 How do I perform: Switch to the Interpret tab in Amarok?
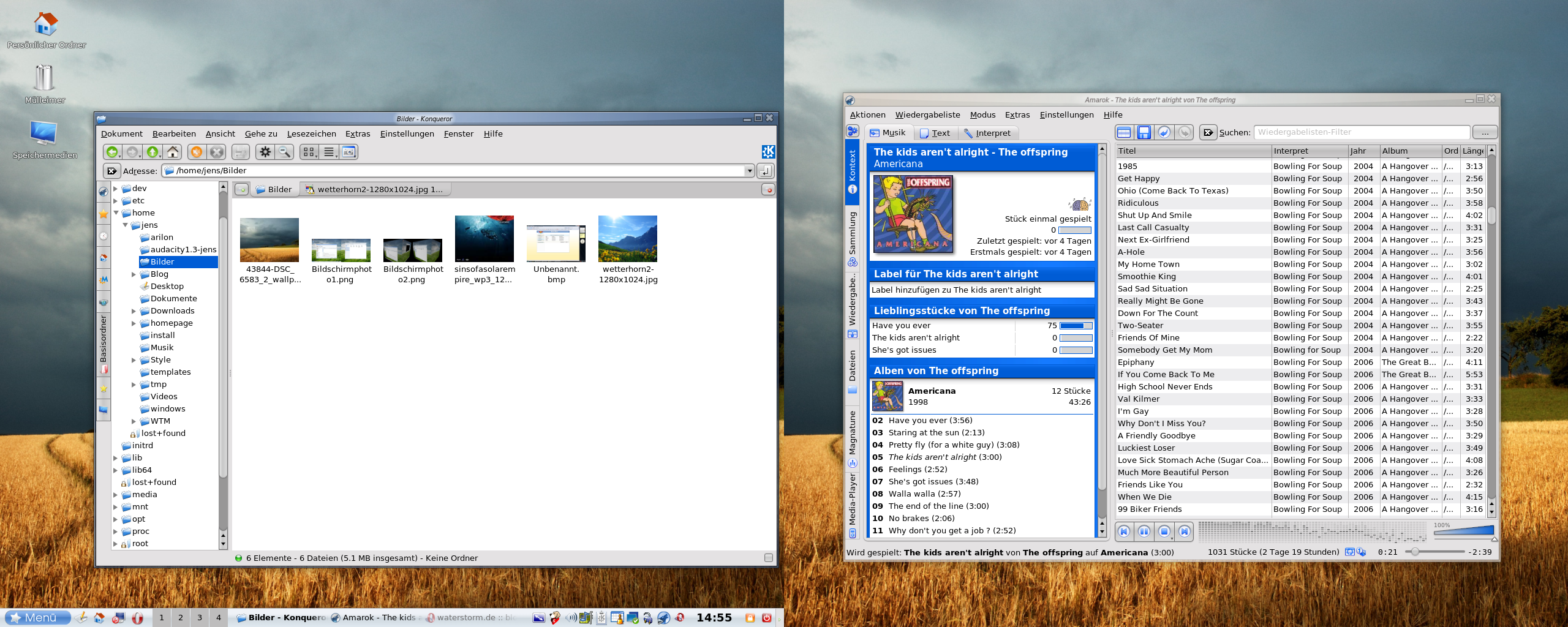tap(989, 133)
